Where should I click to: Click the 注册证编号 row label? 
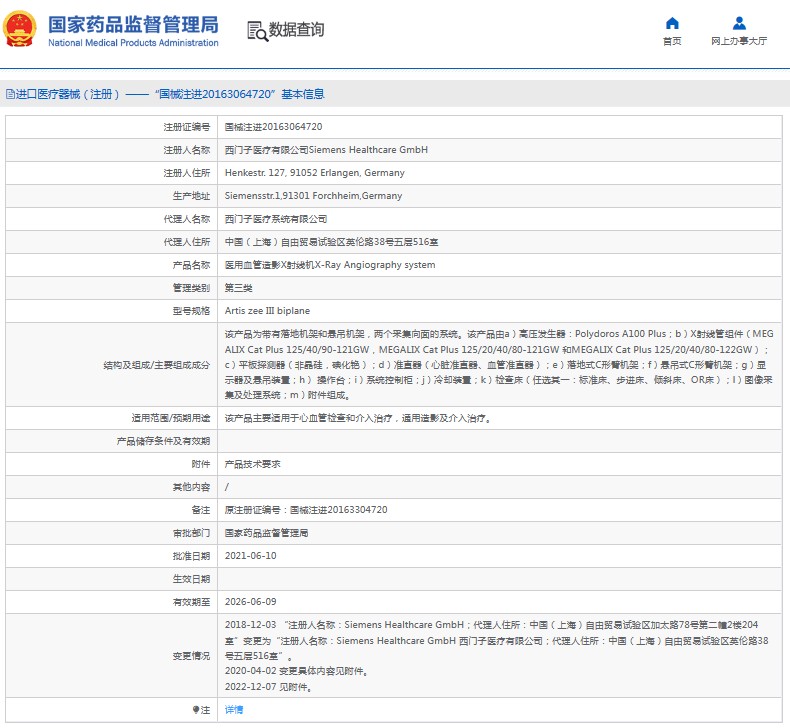click(187, 127)
